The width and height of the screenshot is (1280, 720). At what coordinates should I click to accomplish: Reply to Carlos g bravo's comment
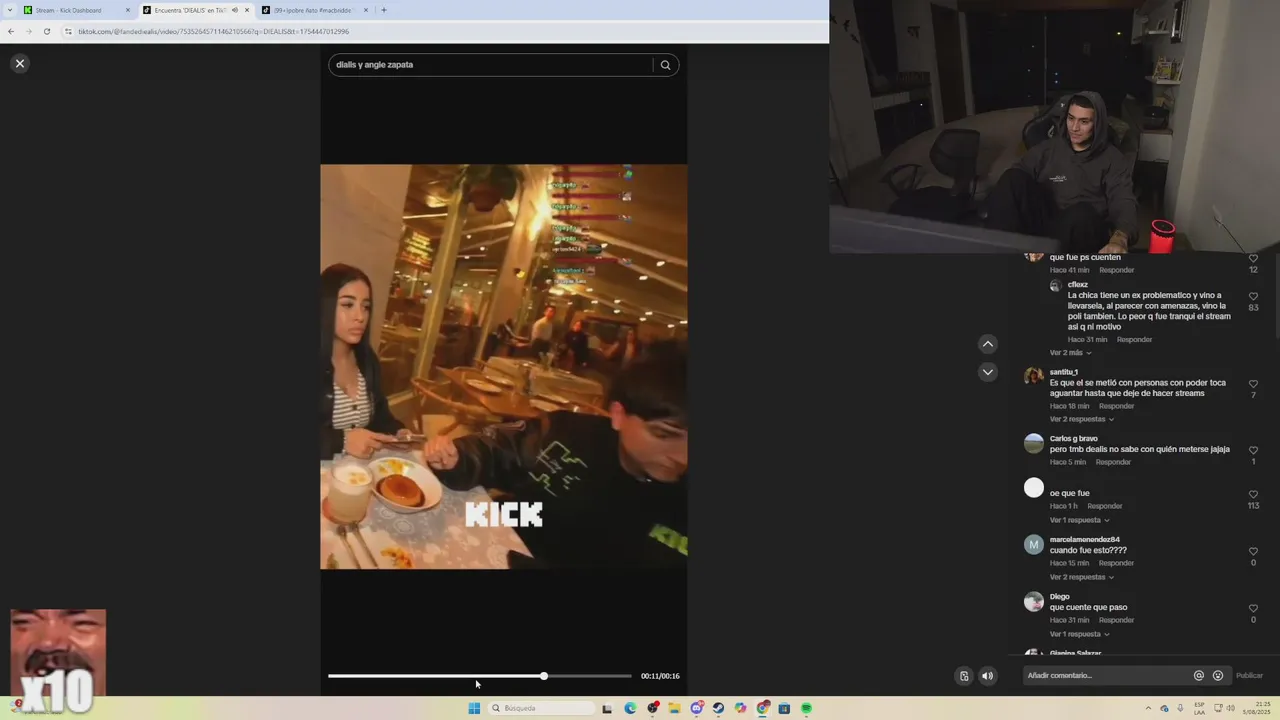click(1113, 462)
